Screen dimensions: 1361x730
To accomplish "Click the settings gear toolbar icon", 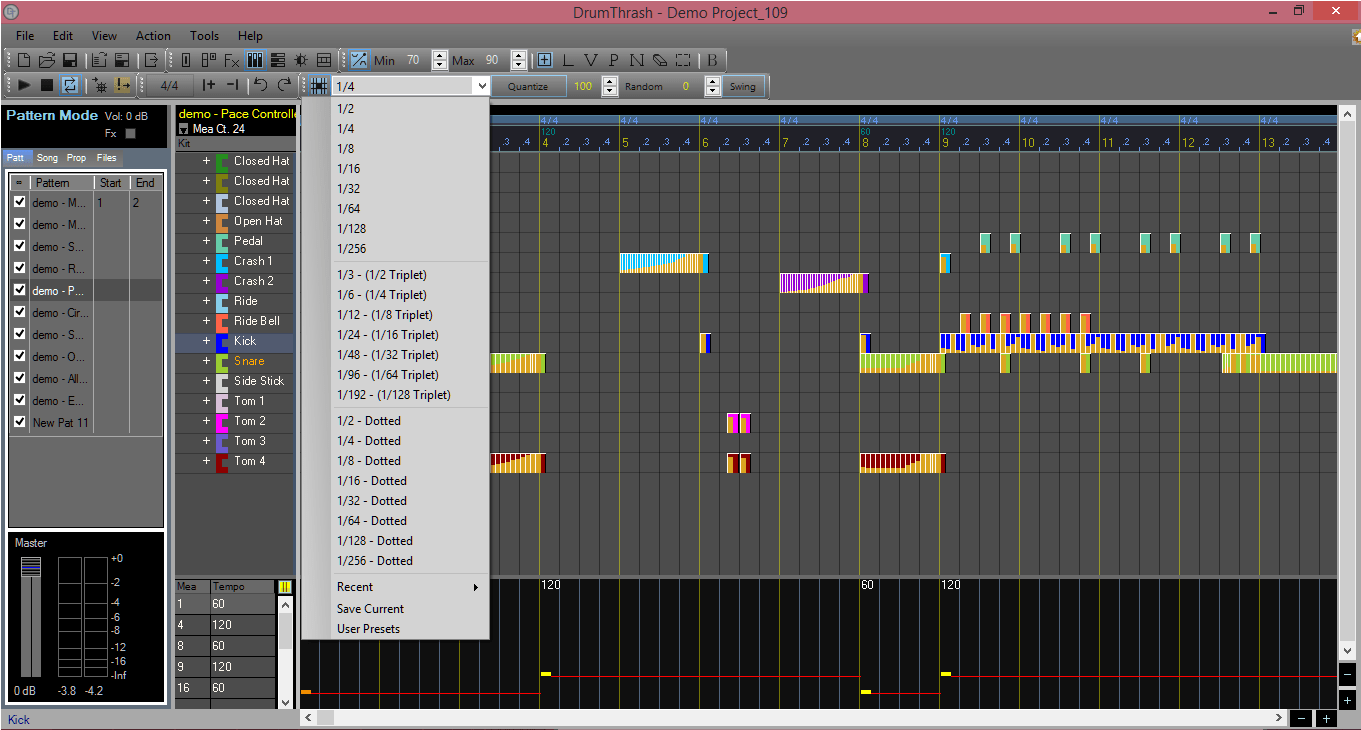I will click(x=301, y=60).
